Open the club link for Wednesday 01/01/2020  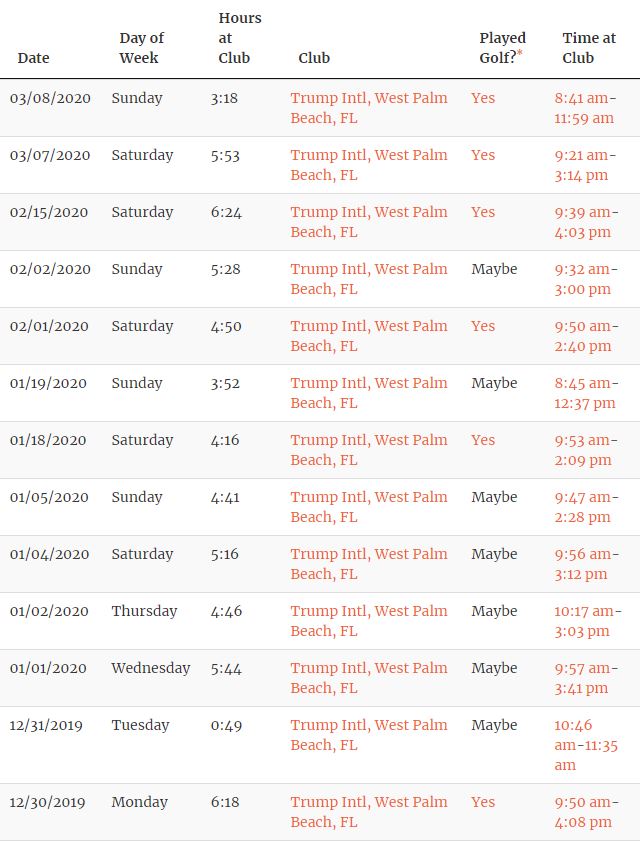tap(369, 678)
